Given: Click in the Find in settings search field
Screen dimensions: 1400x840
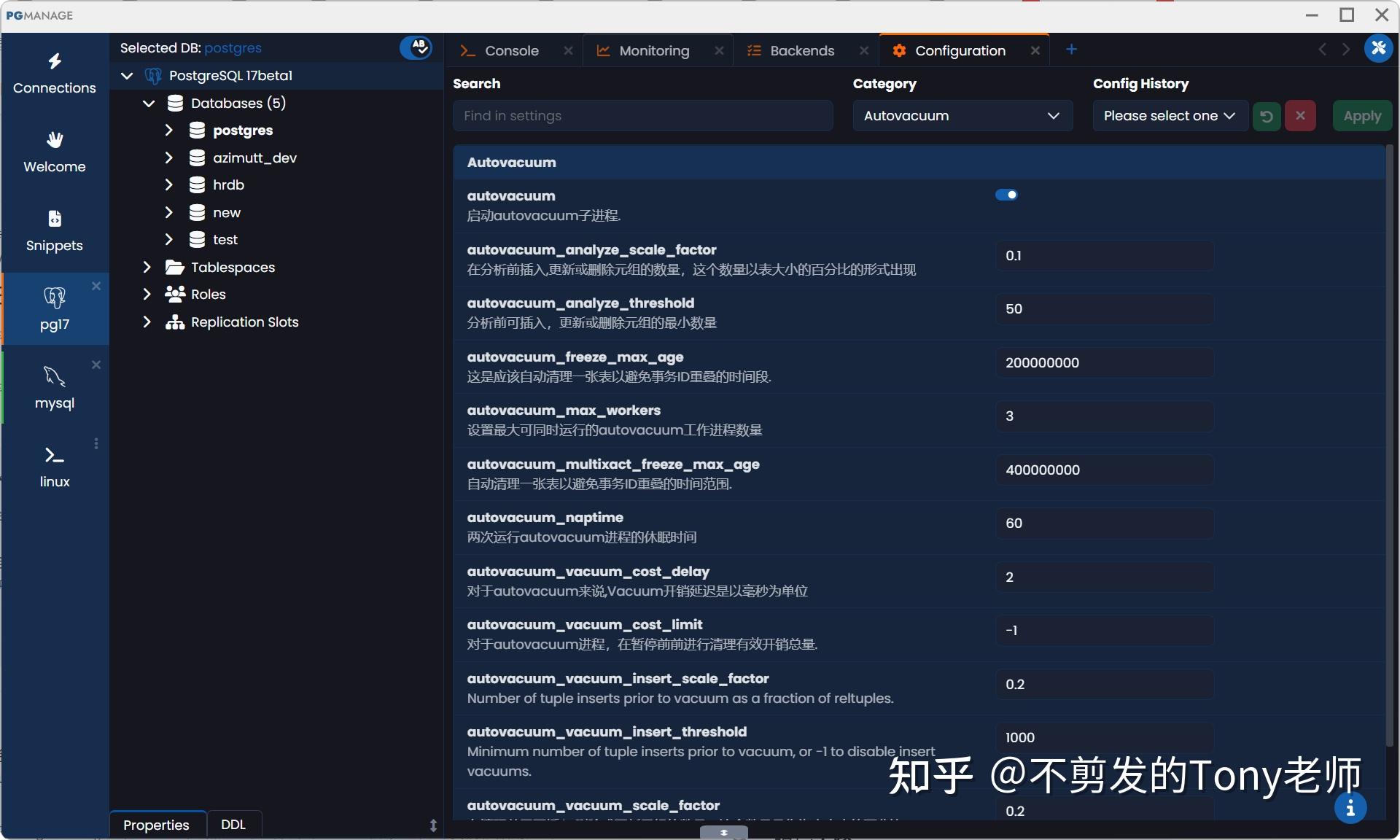Looking at the screenshot, I should 642,115.
